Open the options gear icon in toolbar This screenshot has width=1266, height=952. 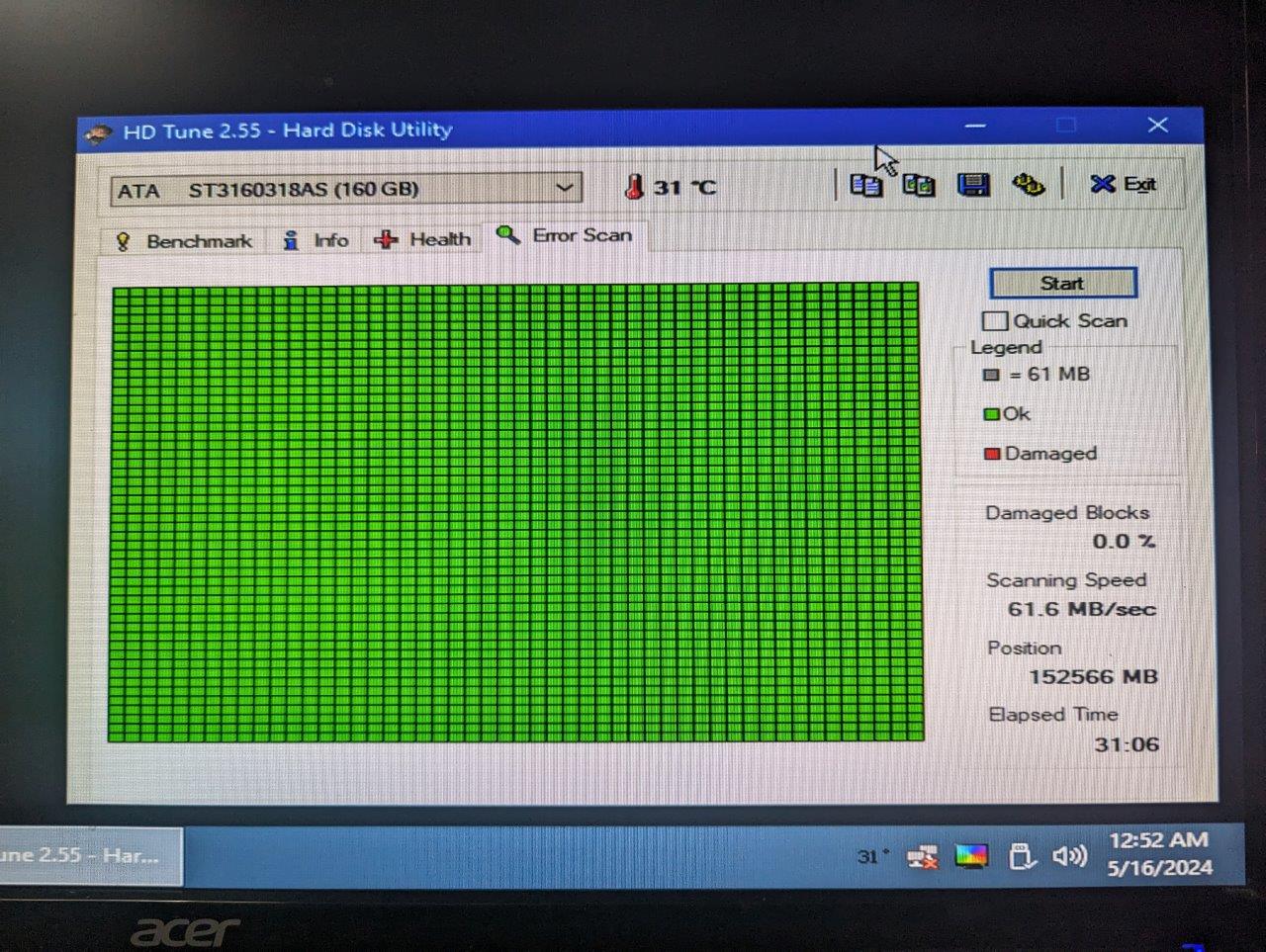[1029, 184]
